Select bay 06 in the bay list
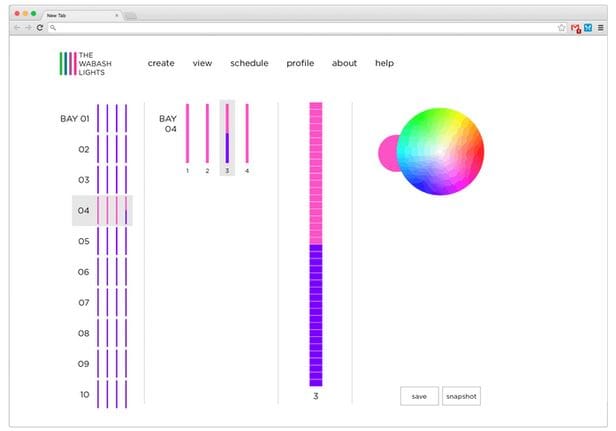Screen dimensions: 616x431 click(x=102, y=272)
